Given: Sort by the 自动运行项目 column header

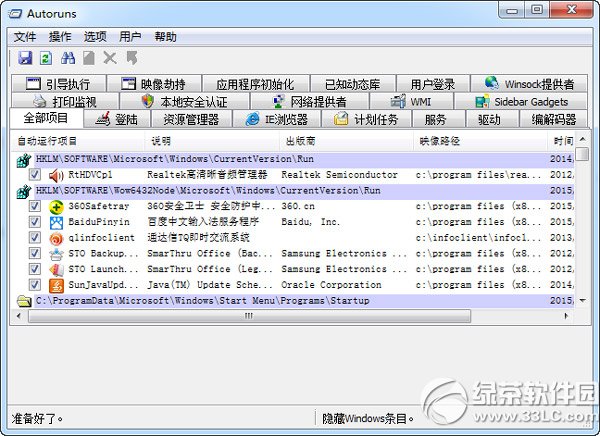Looking at the screenshot, I should pyautogui.click(x=78, y=141).
